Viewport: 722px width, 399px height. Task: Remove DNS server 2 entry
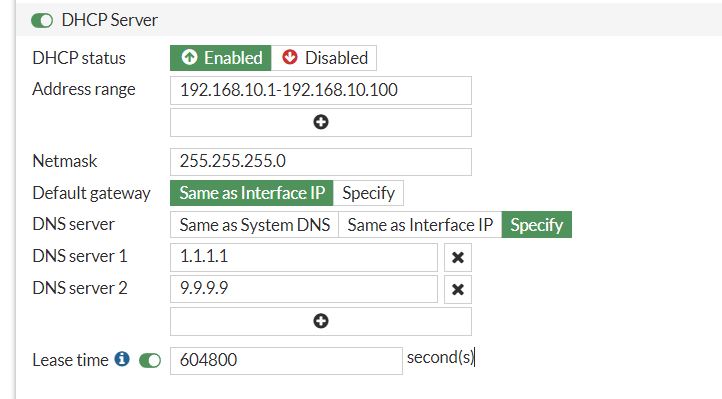(458, 289)
